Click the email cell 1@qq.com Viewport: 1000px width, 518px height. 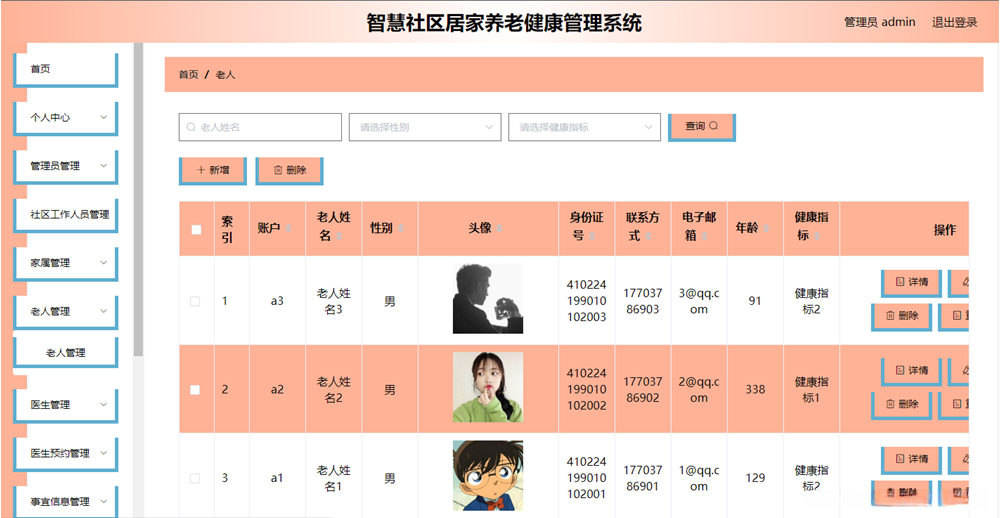click(699, 478)
